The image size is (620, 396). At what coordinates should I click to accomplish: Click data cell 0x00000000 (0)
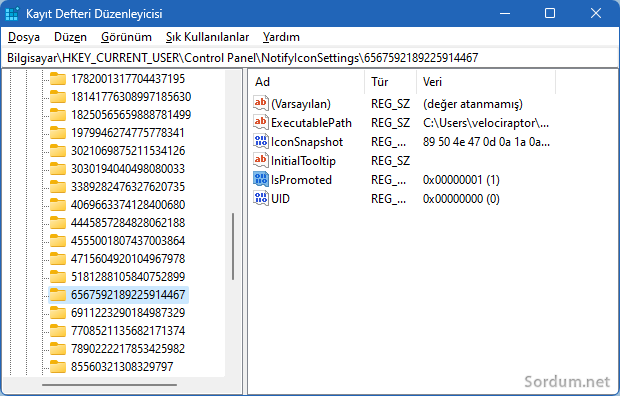point(461,199)
